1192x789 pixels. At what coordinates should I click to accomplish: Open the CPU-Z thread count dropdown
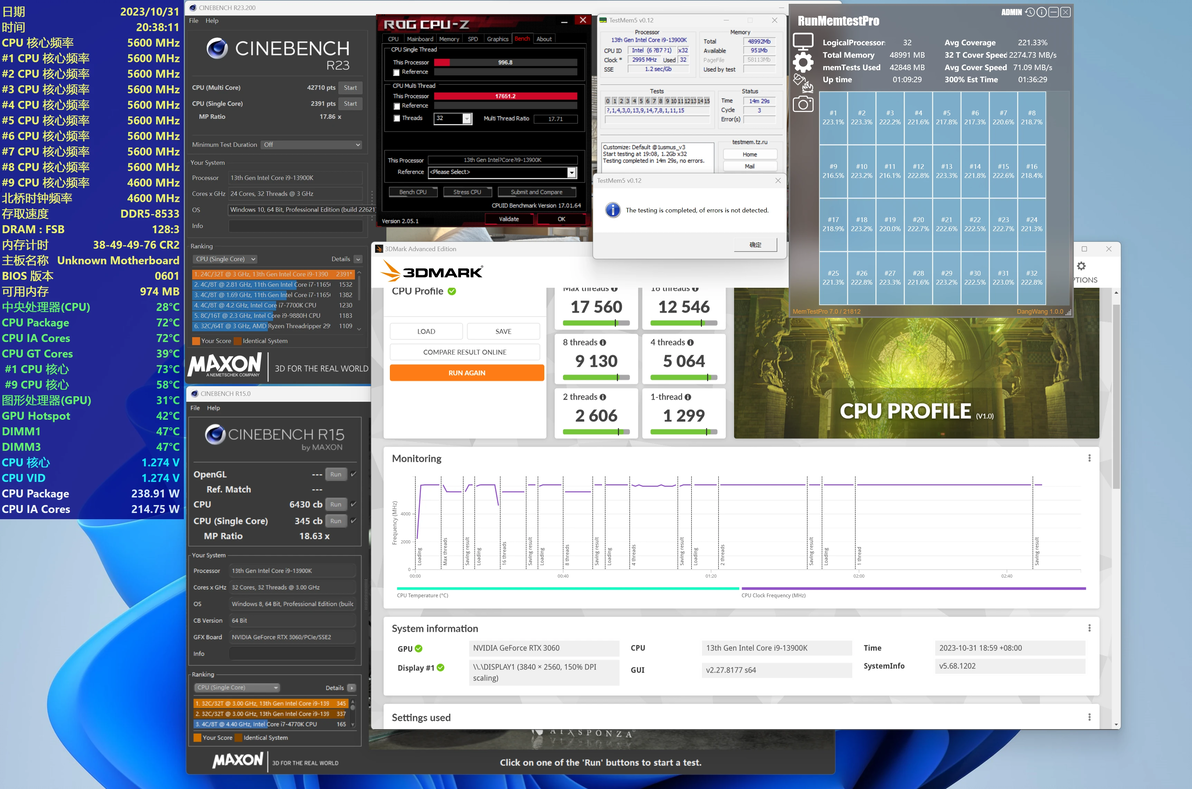(x=467, y=119)
